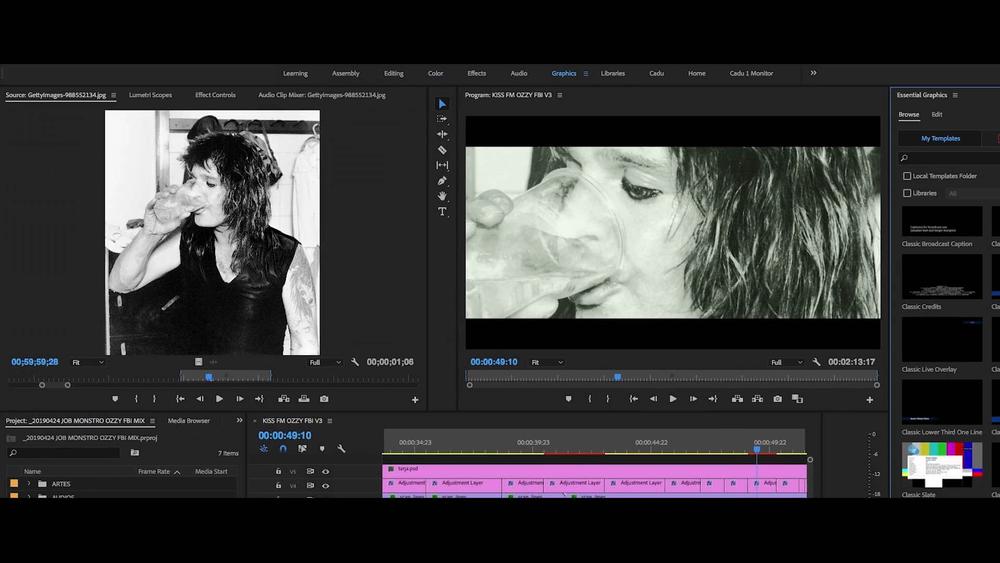Open Lumetri Scopes tab

click(151, 95)
